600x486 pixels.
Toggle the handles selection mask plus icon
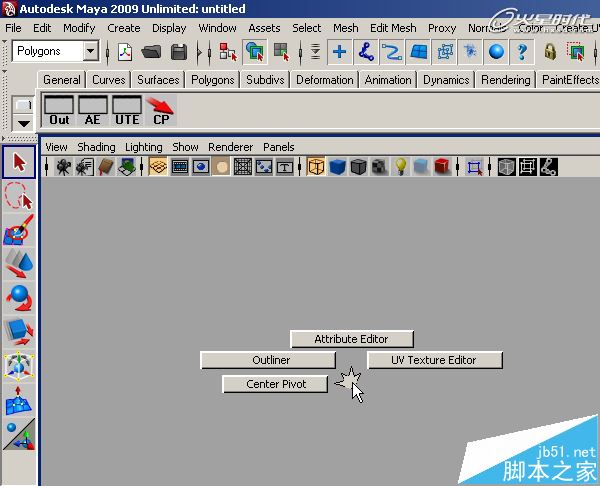[x=339, y=52]
